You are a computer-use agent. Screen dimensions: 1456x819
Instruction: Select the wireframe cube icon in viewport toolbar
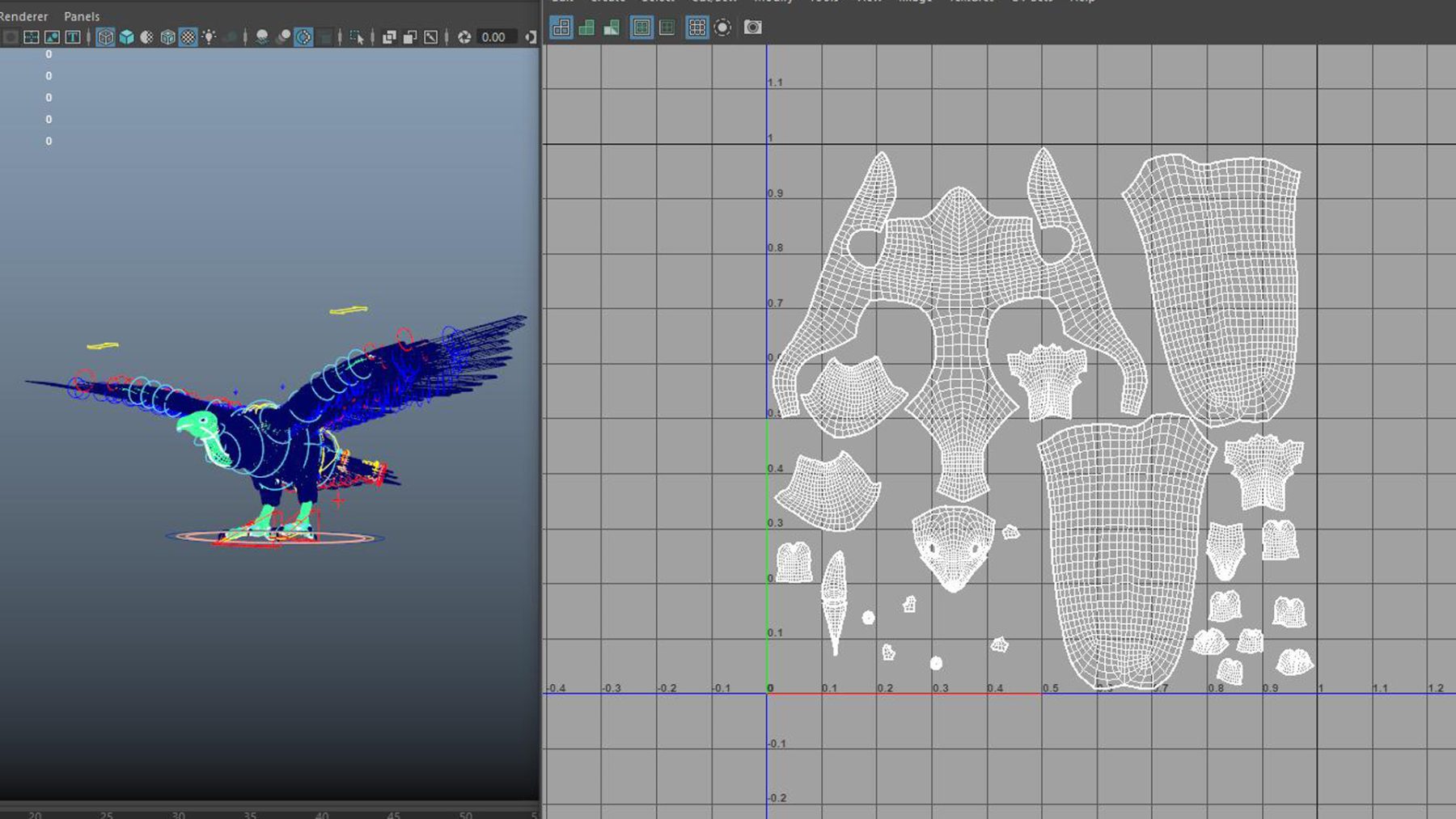click(105, 36)
